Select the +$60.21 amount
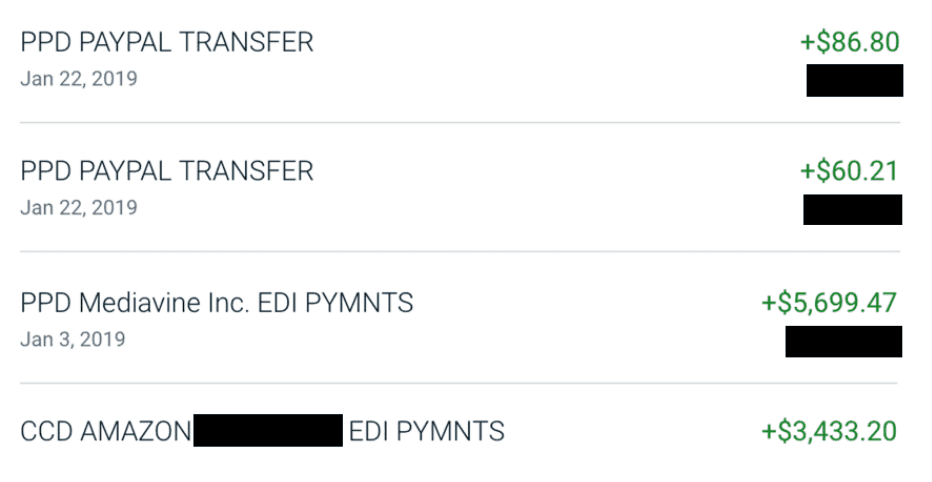 tap(849, 171)
